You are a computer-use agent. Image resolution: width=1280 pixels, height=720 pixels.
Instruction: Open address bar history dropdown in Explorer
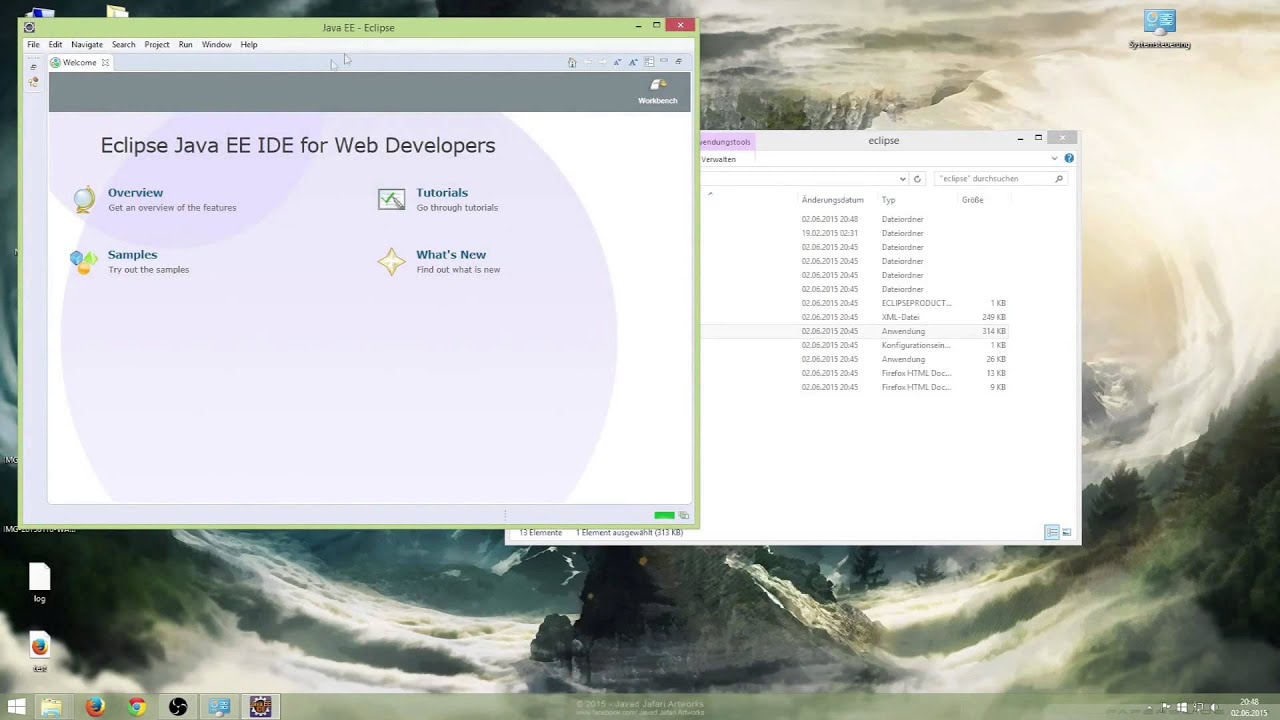(903, 179)
